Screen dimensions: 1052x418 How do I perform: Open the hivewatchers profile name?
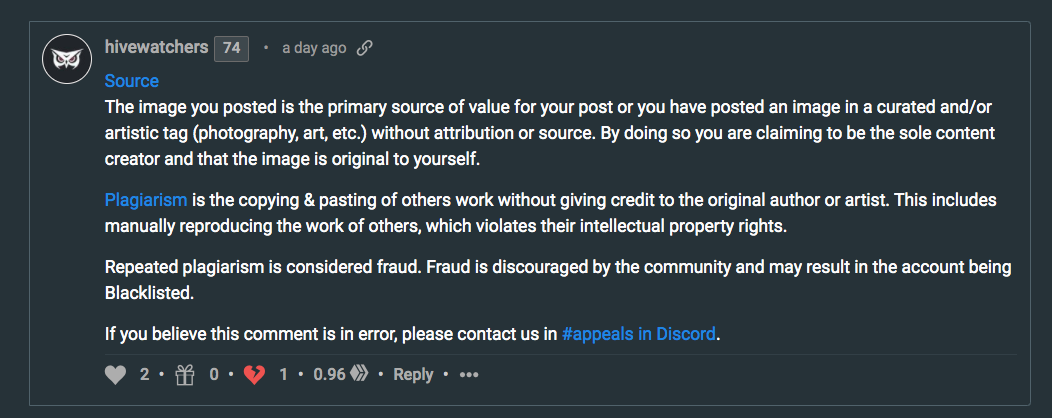(156, 48)
